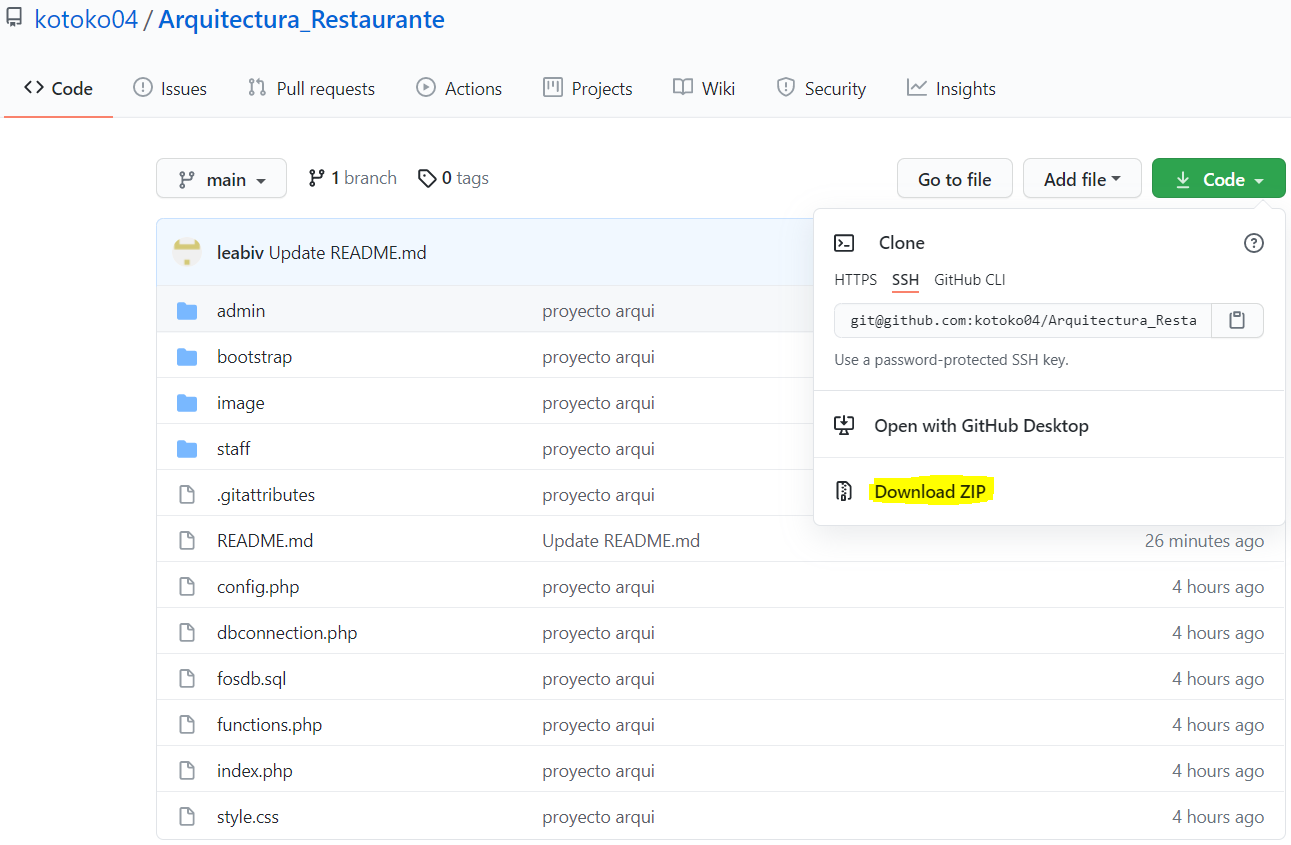The image size is (1291, 845).
Task: Click the repository bookmark icon beside kotoko04
Action: (x=13, y=18)
